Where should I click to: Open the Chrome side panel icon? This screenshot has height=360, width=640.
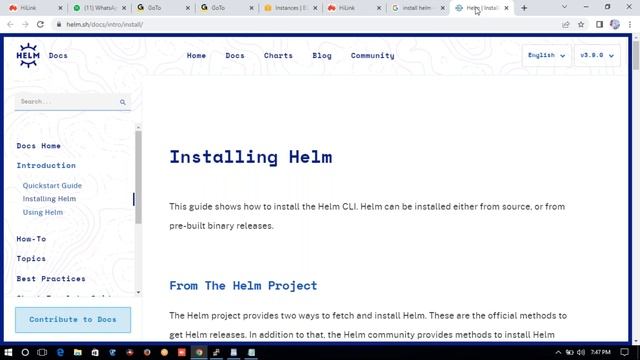599,24
